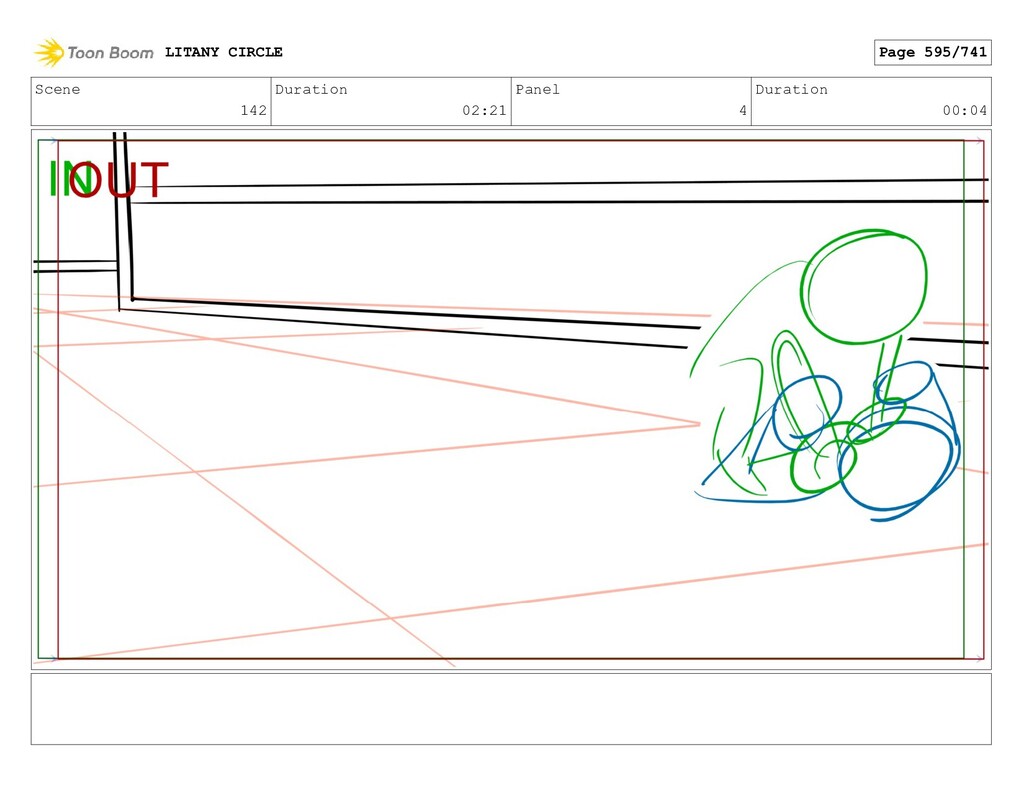
Task: Click the Panel header label
Action: tap(537, 89)
